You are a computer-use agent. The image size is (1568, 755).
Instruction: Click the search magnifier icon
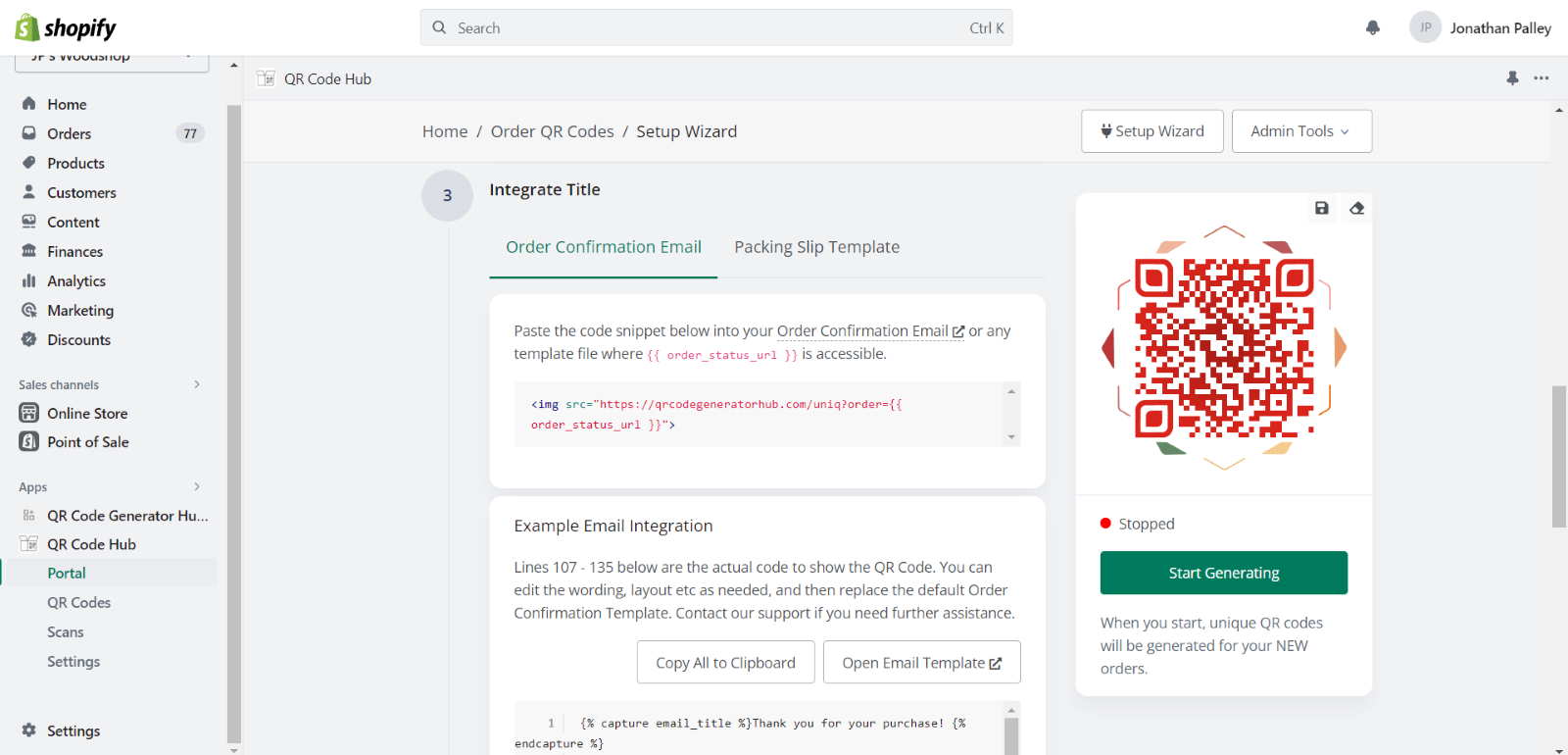440,27
